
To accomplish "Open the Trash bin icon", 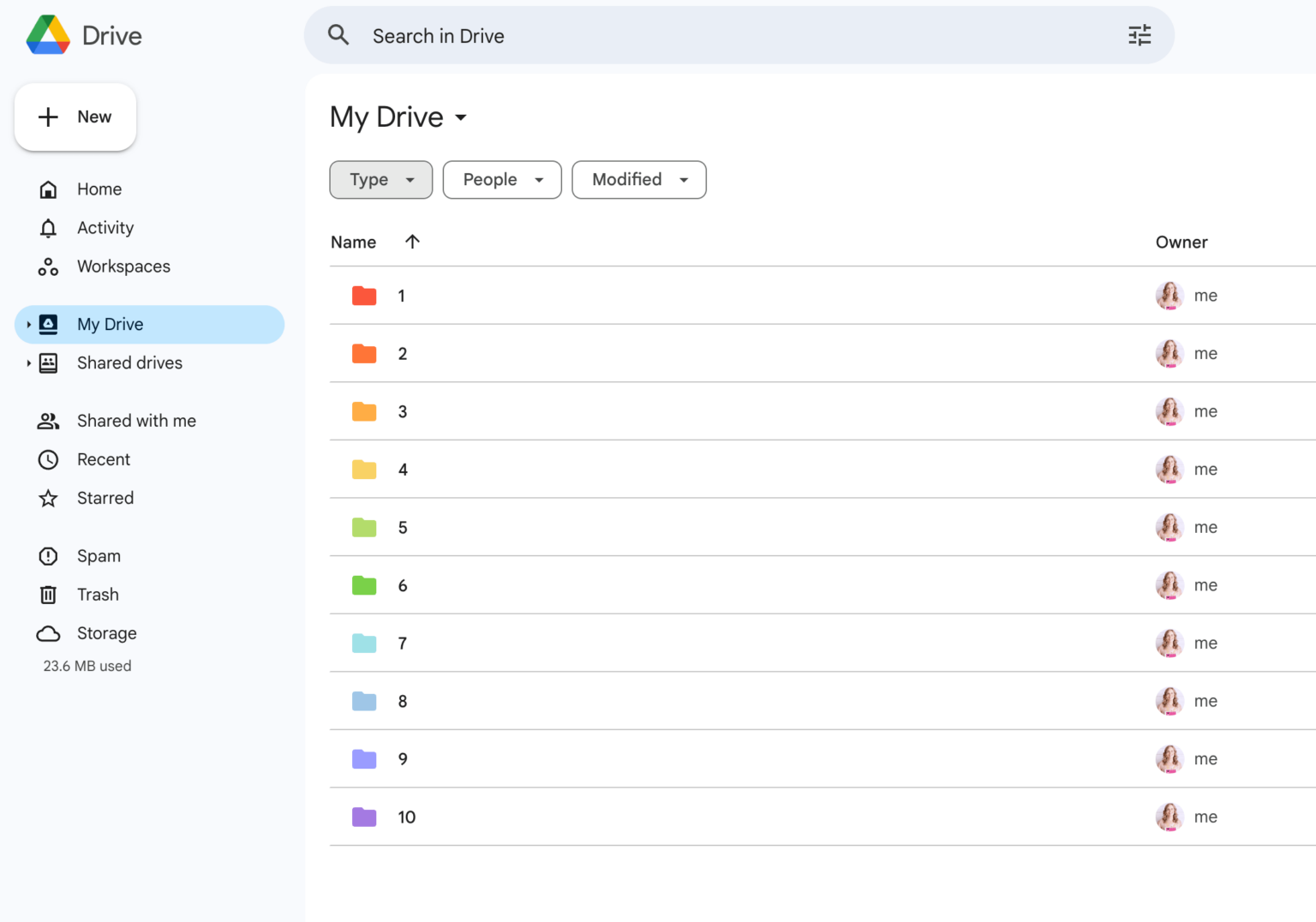I will pos(48,594).
